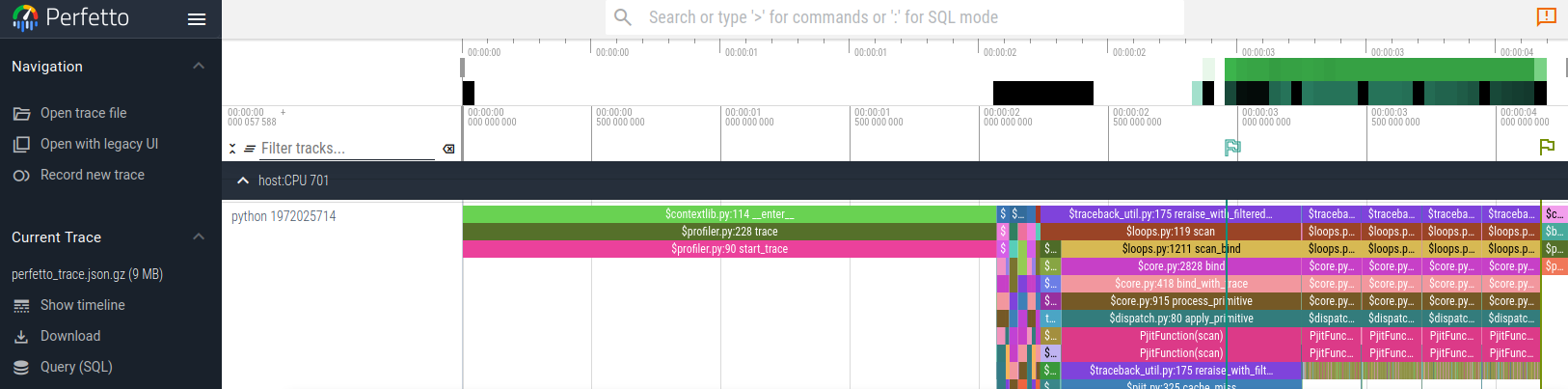Toggle the hamburger sidebar menu
This screenshot has width=1568, height=389.
pos(197,19)
